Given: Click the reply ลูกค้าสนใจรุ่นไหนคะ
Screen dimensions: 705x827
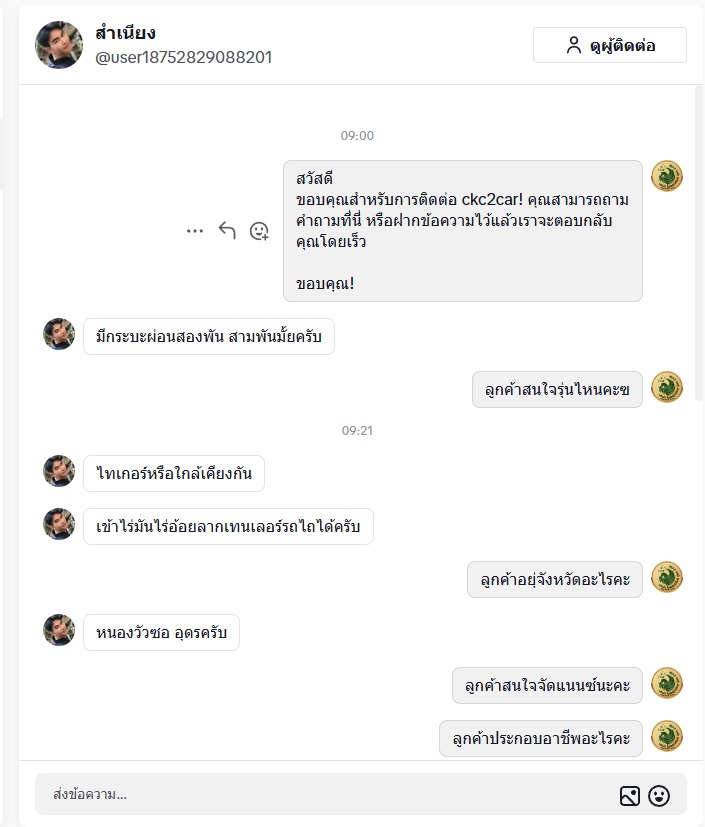Looking at the screenshot, I should [x=557, y=389].
